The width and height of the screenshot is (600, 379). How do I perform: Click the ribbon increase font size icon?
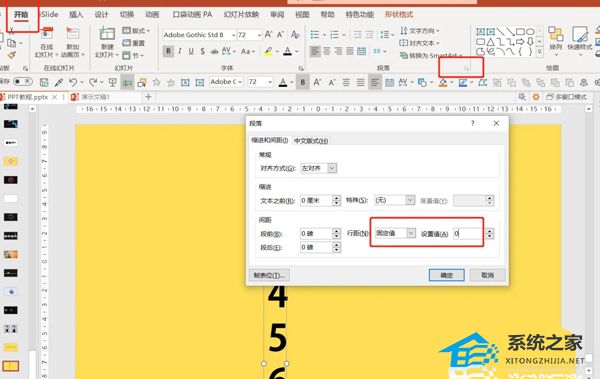coord(268,34)
